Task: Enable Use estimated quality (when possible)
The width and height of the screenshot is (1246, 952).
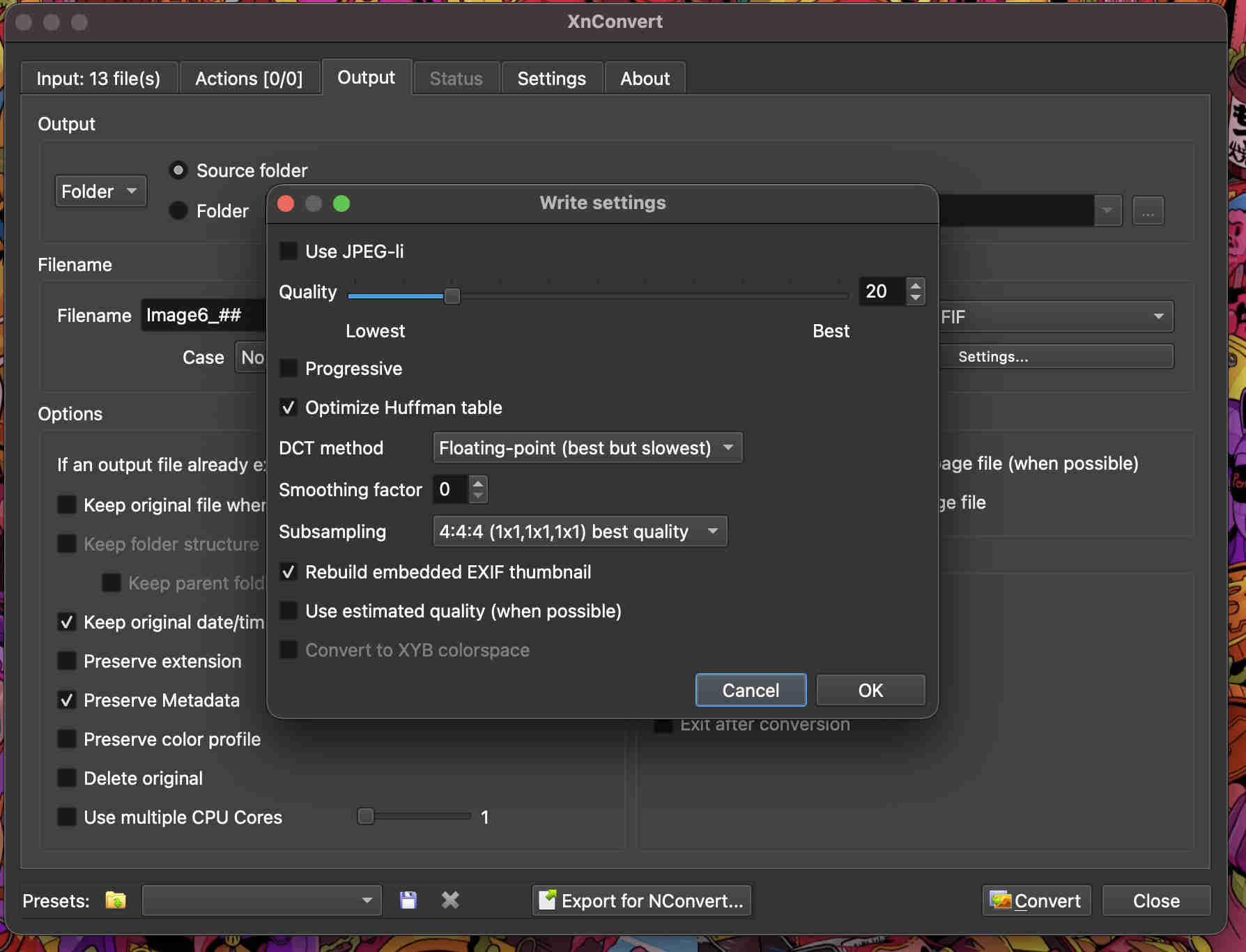Action: [289, 611]
